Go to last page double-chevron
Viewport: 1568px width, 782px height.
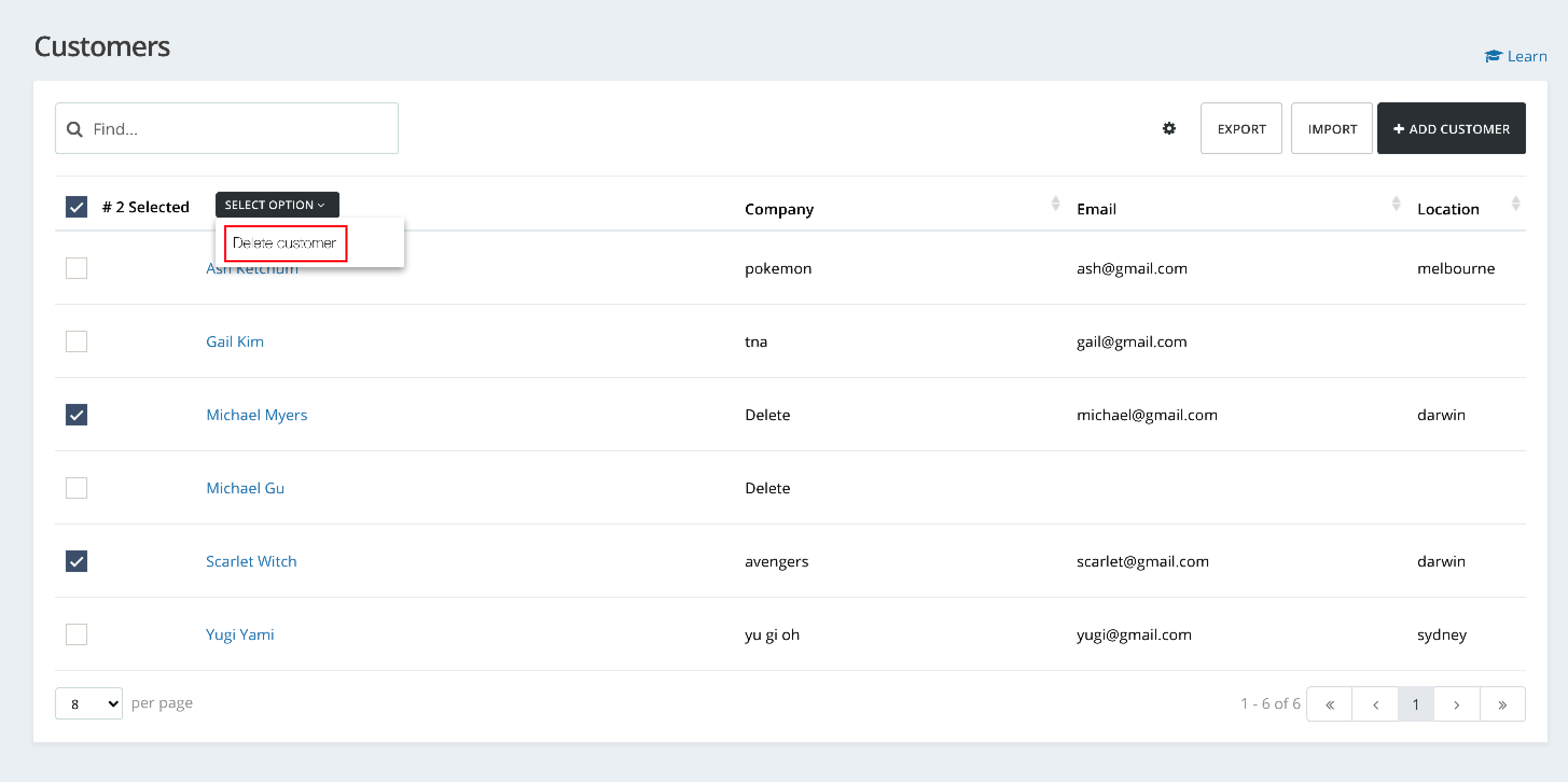tap(1502, 704)
